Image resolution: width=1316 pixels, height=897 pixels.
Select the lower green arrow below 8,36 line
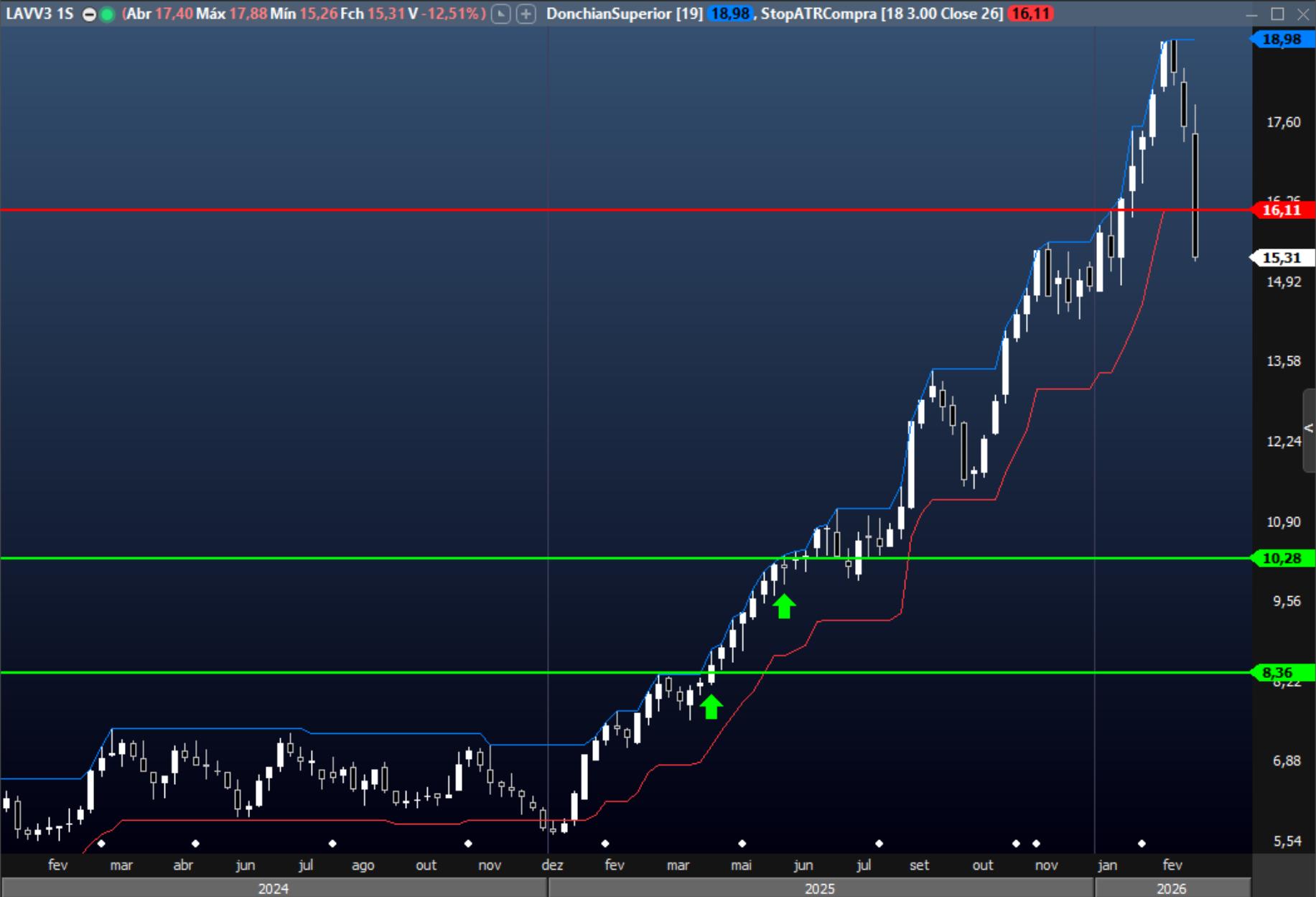coord(711,707)
